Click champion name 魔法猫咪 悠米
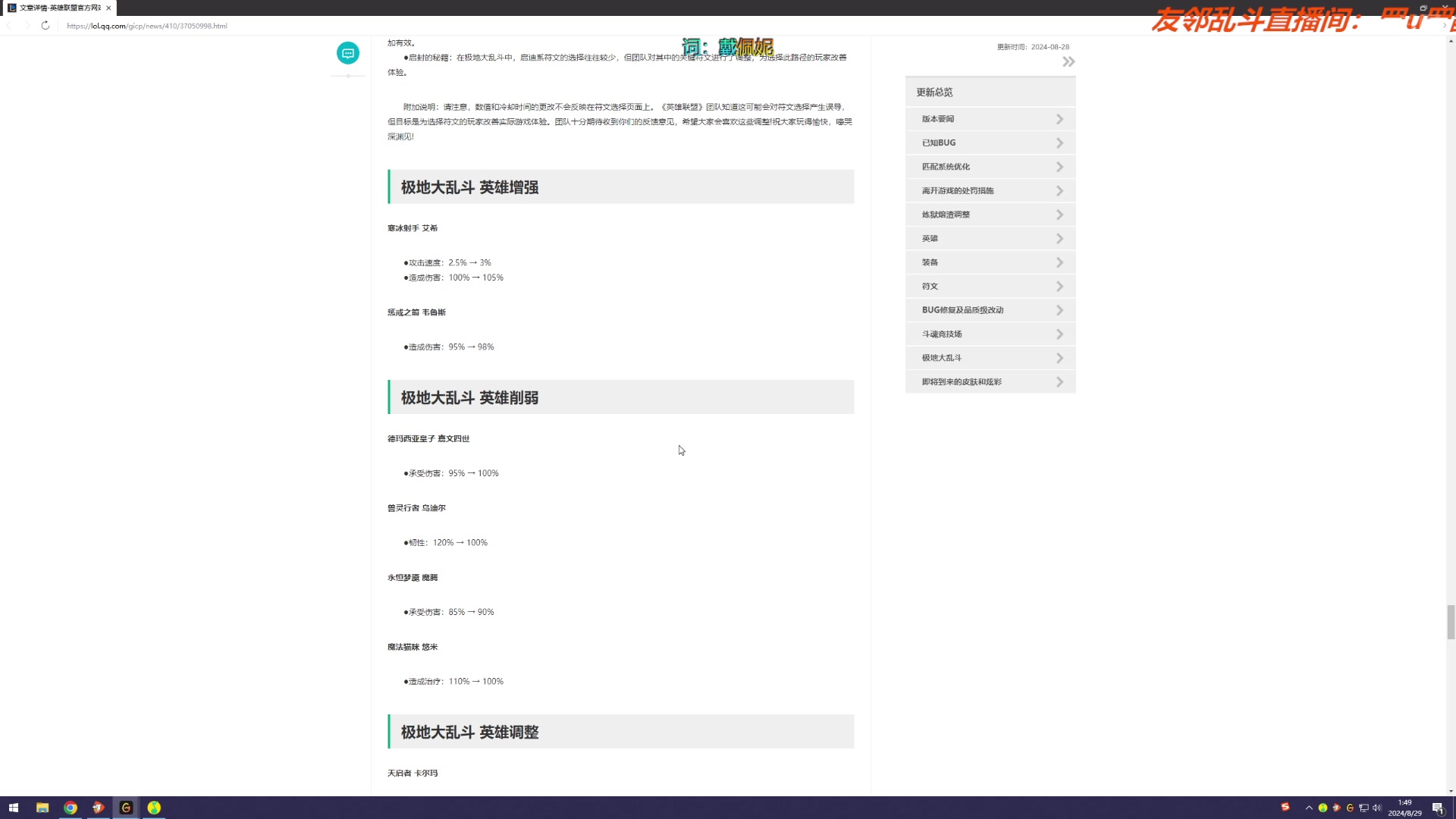Viewport: 1456px width, 819px height. click(x=413, y=647)
